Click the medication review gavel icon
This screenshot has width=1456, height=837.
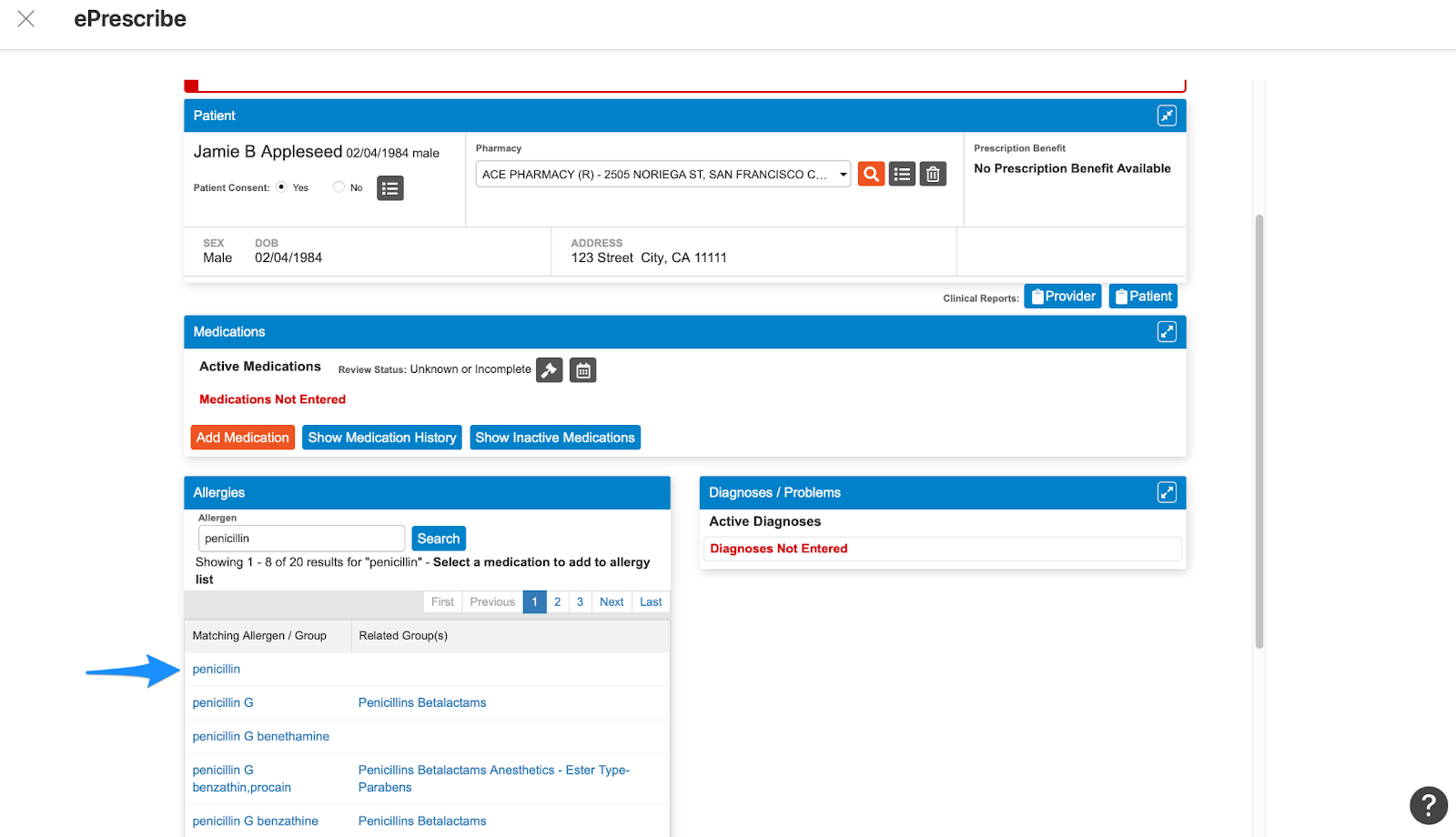[550, 370]
